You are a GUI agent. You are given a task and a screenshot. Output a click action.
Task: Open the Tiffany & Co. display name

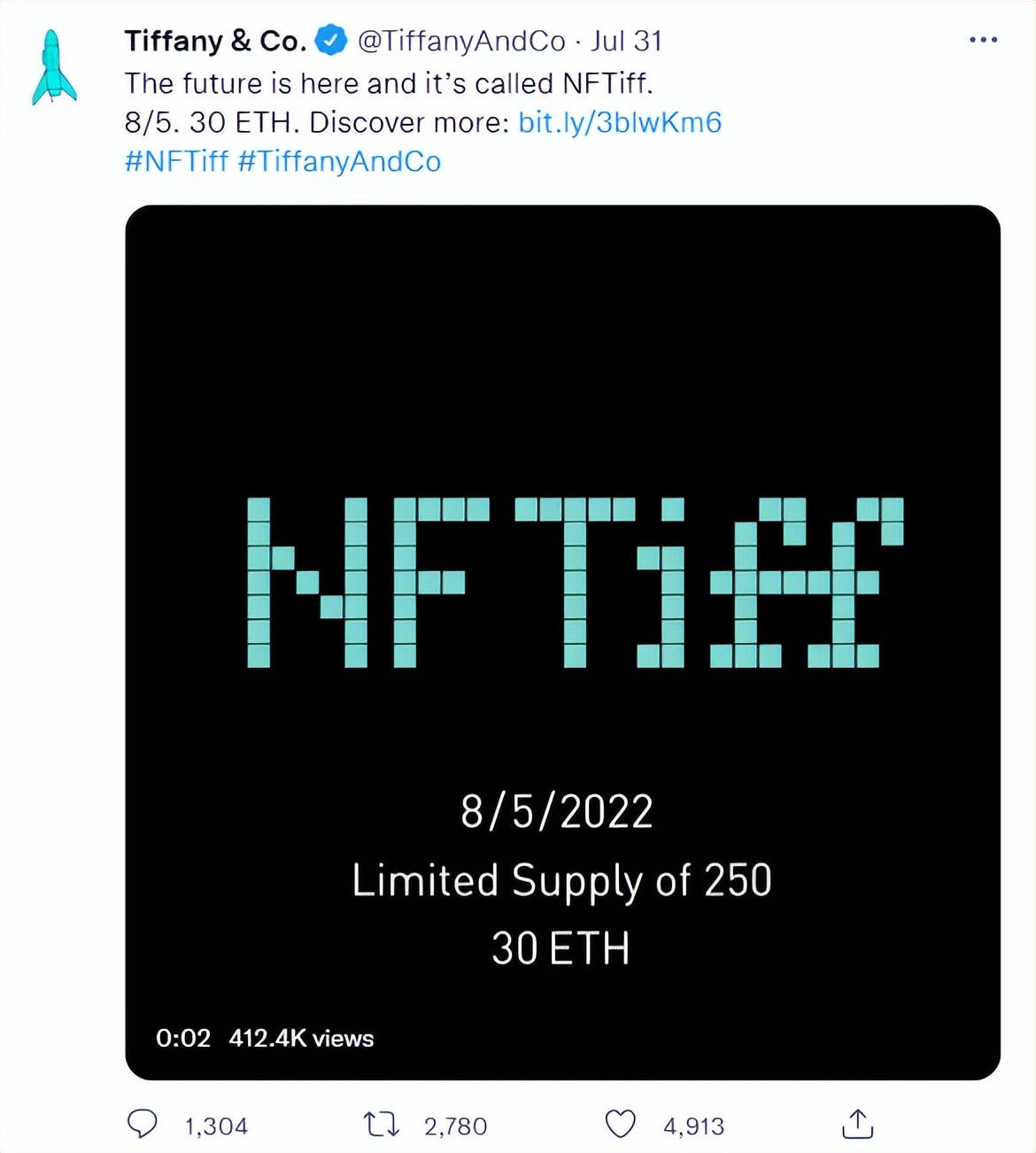[215, 41]
